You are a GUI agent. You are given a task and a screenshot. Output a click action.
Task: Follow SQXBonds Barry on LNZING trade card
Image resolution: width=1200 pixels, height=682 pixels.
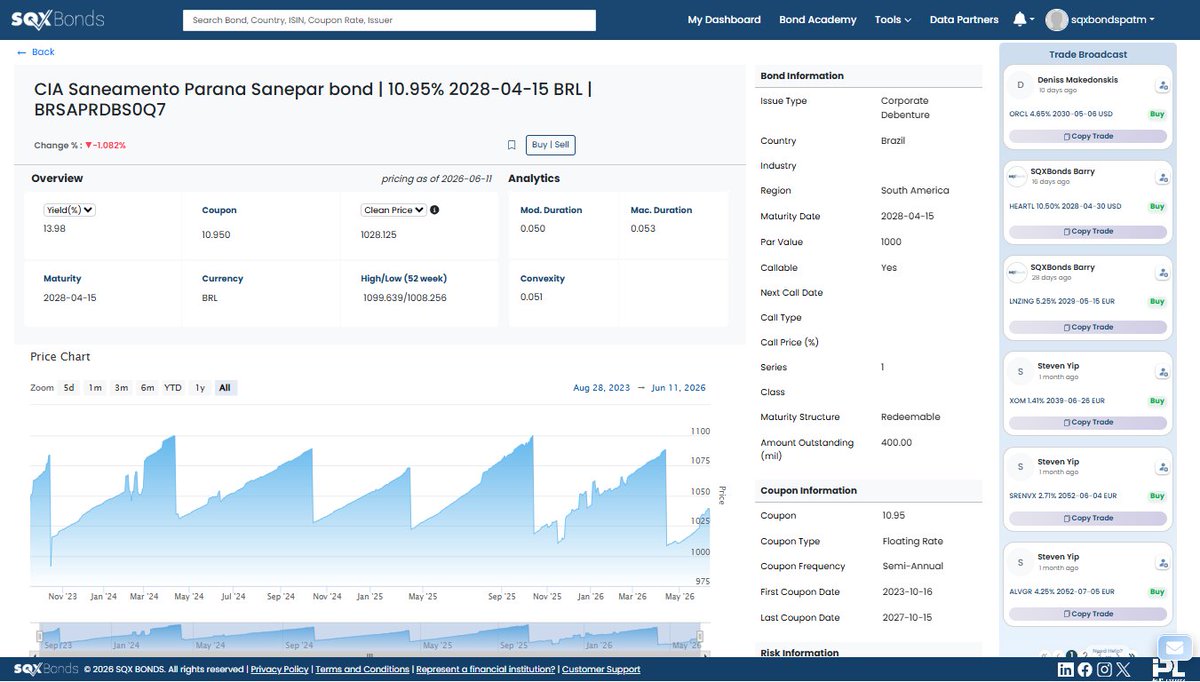point(1162,274)
